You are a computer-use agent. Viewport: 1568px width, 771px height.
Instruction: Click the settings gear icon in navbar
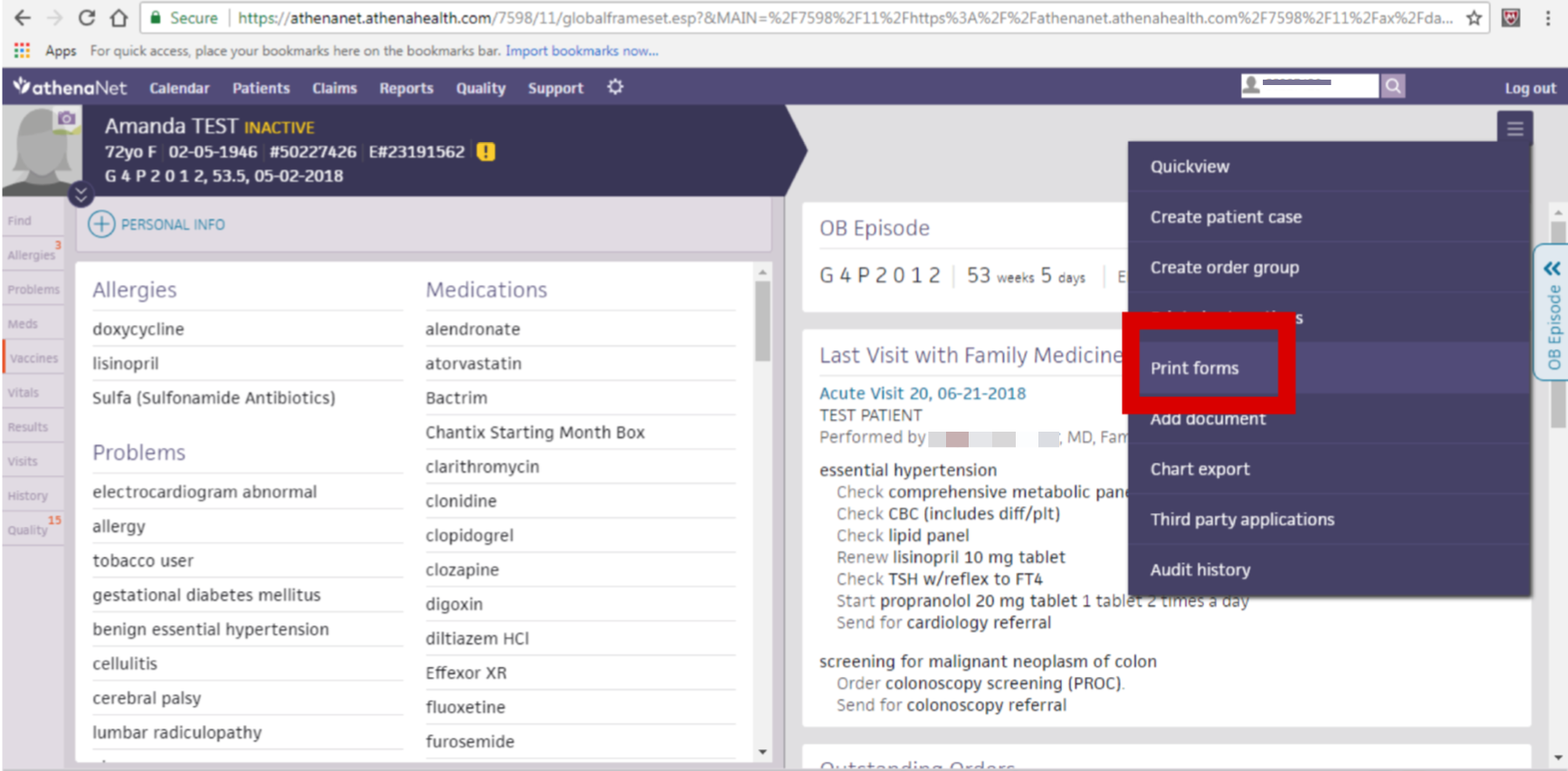pyautogui.click(x=616, y=87)
